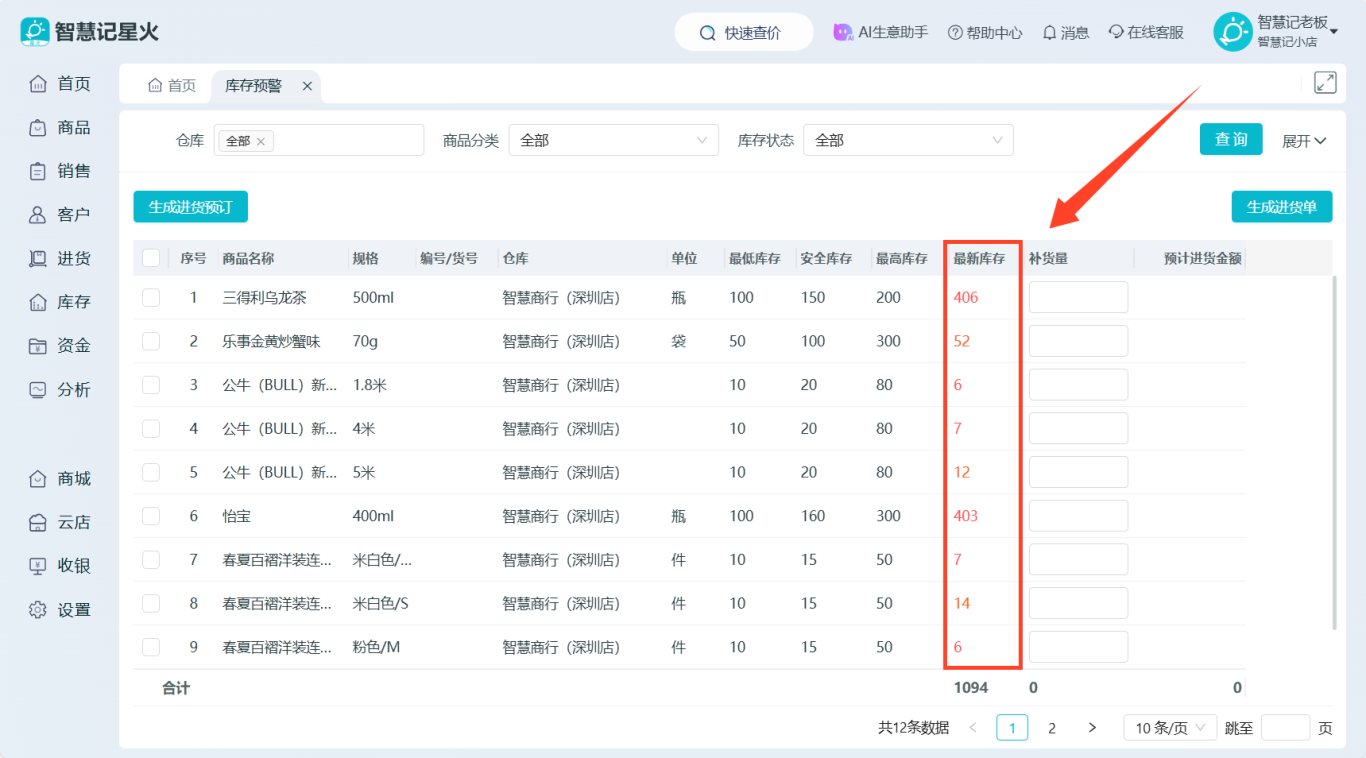Click the 安全库存 column header
Screen dimensions: 1366x758
pyautogui.click(x=826, y=258)
